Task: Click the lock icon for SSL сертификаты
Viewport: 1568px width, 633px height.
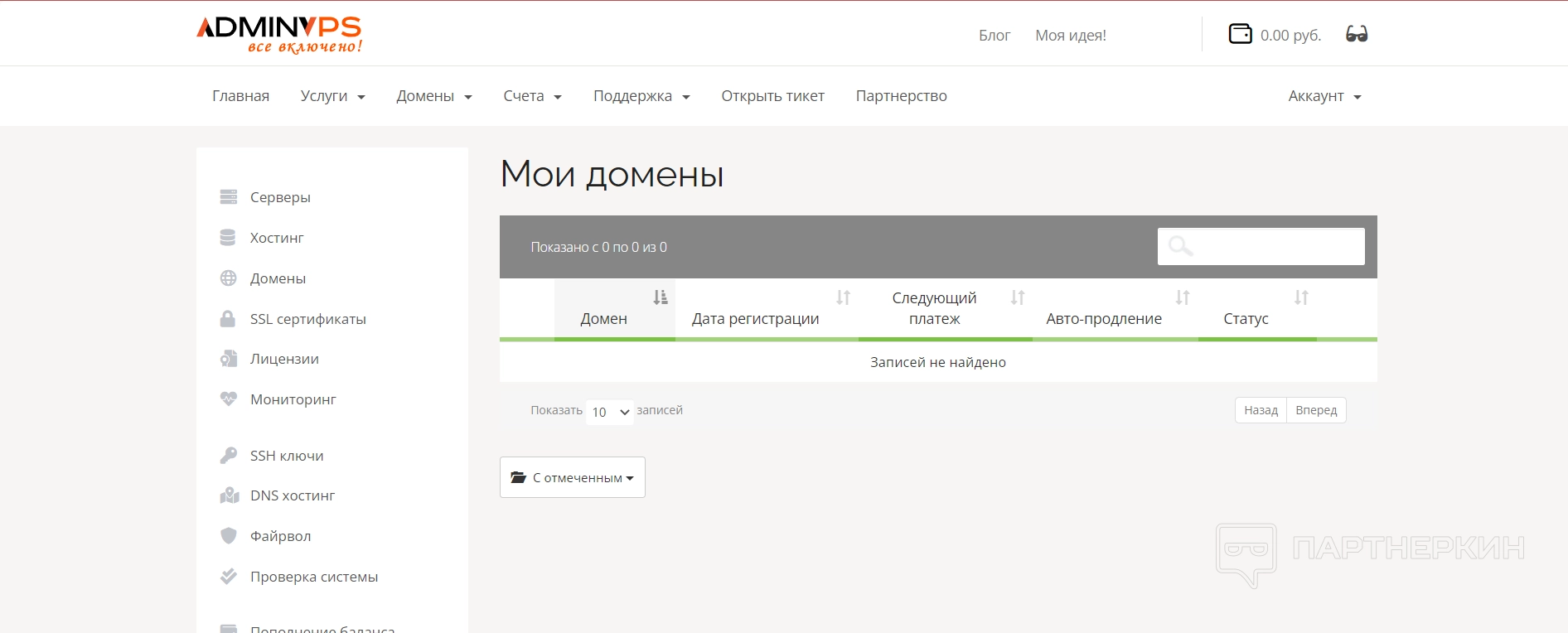Action: coord(228,318)
